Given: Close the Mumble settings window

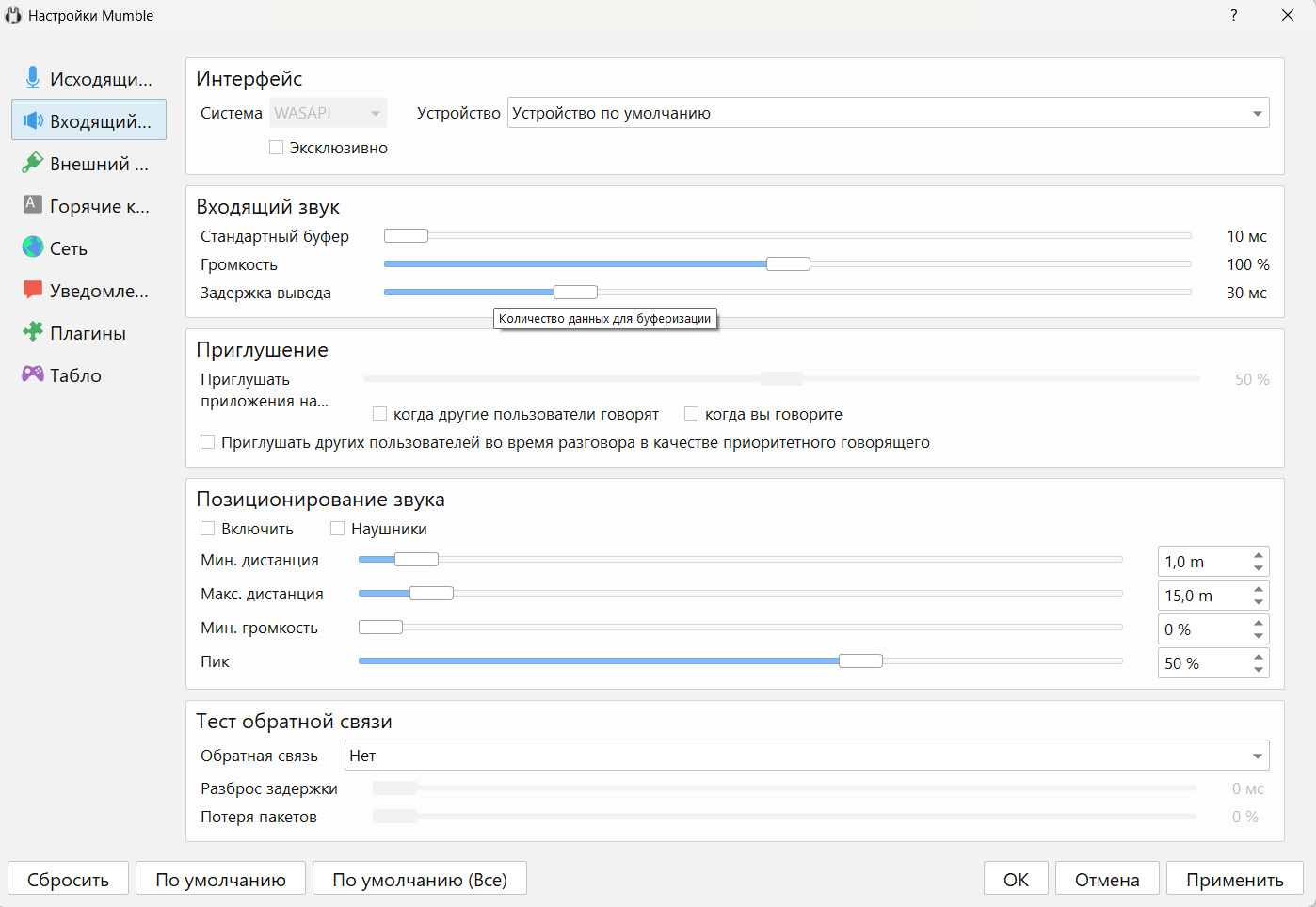Looking at the screenshot, I should pos(1288,15).
